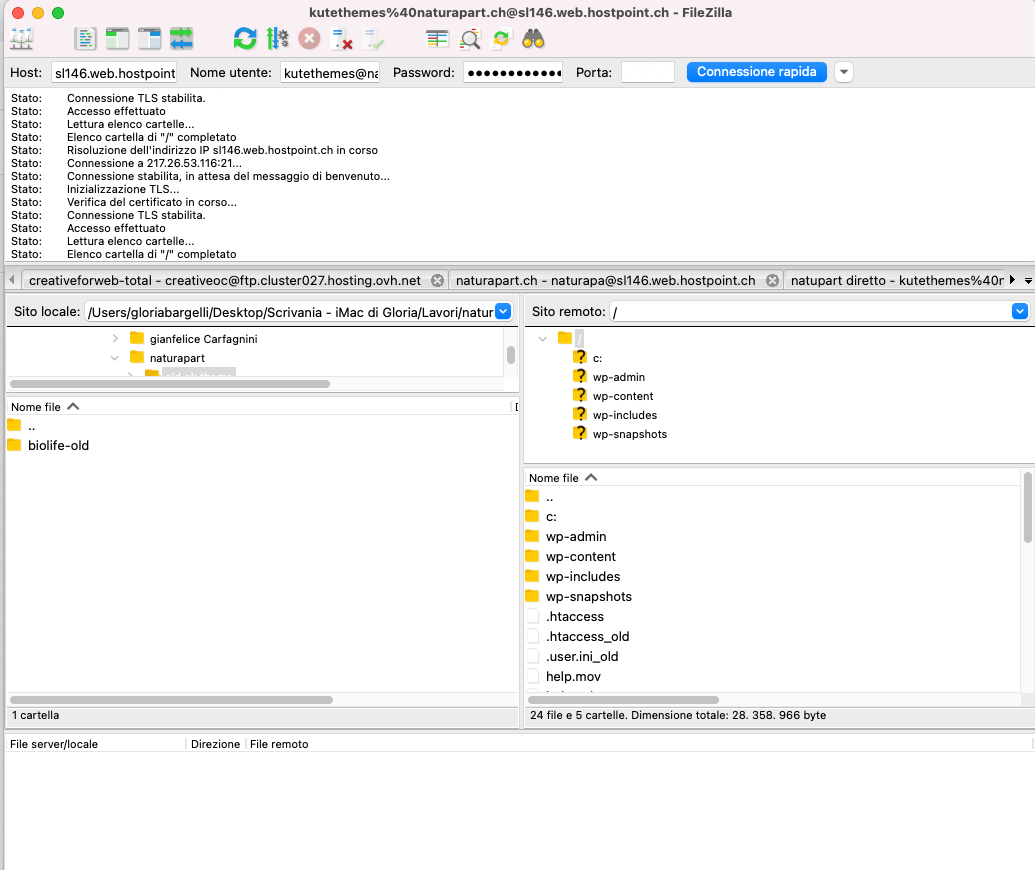Select gianfelice Carfagnini in local tree
Image resolution: width=1035 pixels, height=870 pixels.
click(x=203, y=339)
